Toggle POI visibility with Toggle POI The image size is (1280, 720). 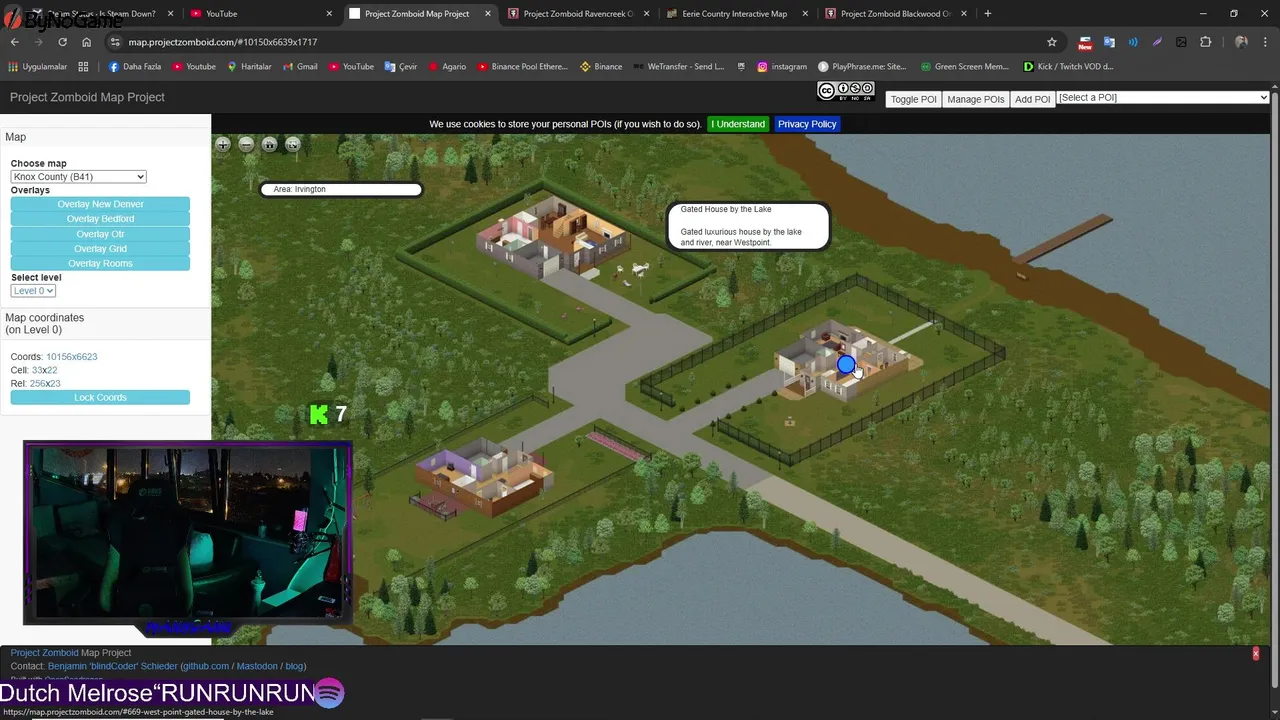tap(913, 99)
